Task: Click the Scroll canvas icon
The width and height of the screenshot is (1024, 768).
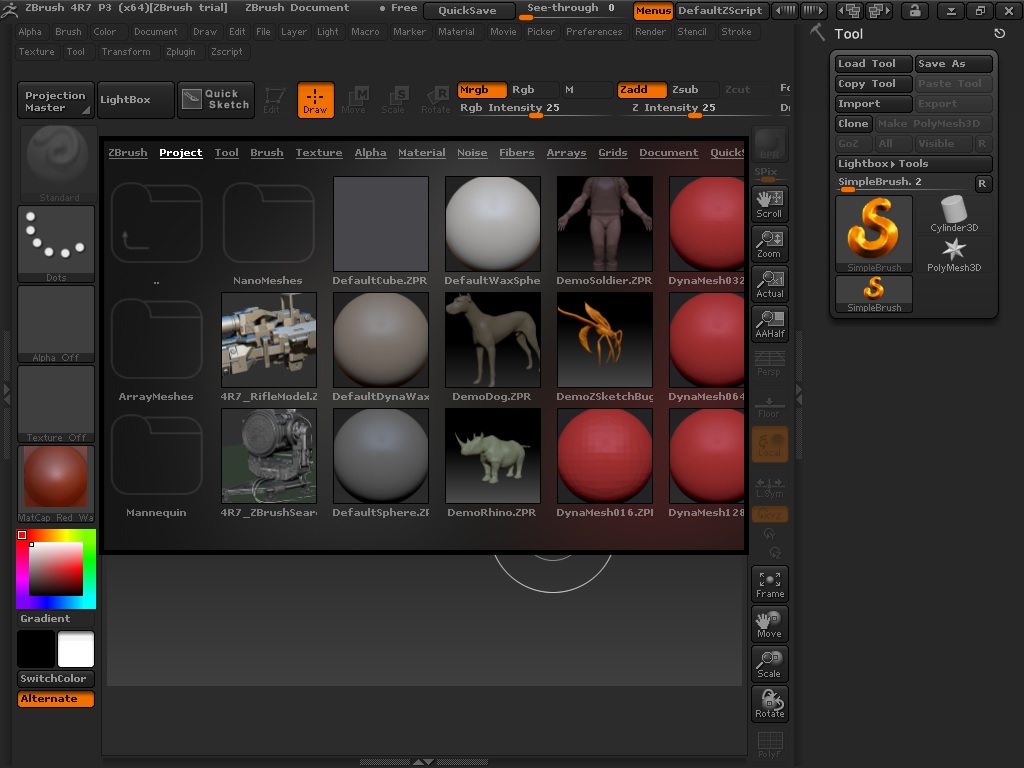Action: [x=769, y=204]
